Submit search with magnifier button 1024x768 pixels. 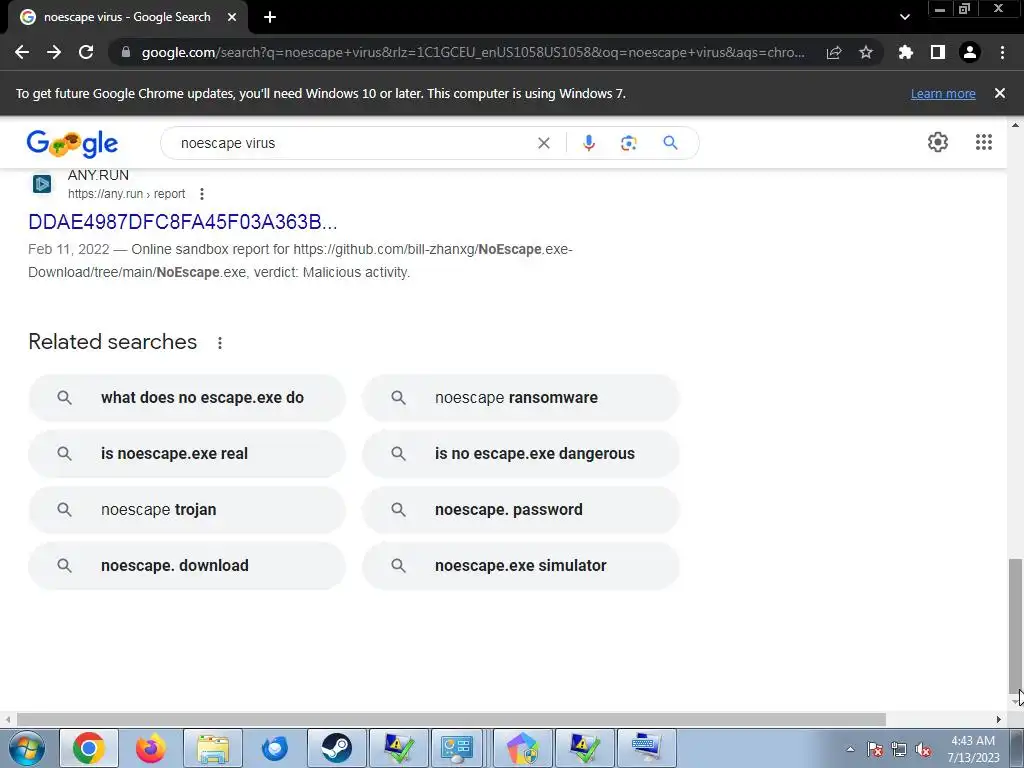671,142
